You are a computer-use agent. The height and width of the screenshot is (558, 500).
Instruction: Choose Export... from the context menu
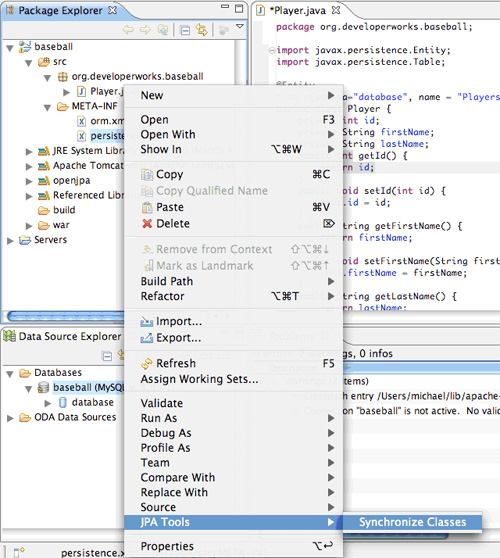click(233, 338)
